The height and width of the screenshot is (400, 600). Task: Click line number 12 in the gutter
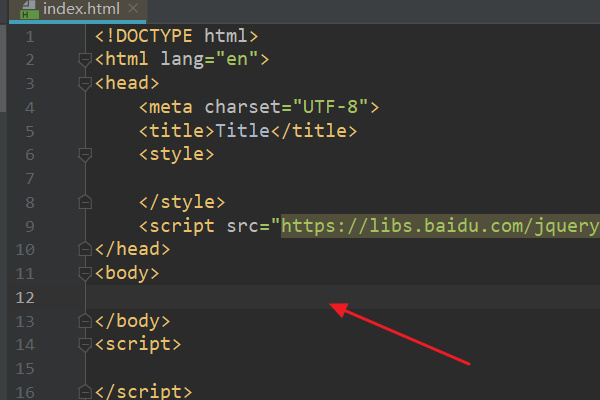coord(25,297)
